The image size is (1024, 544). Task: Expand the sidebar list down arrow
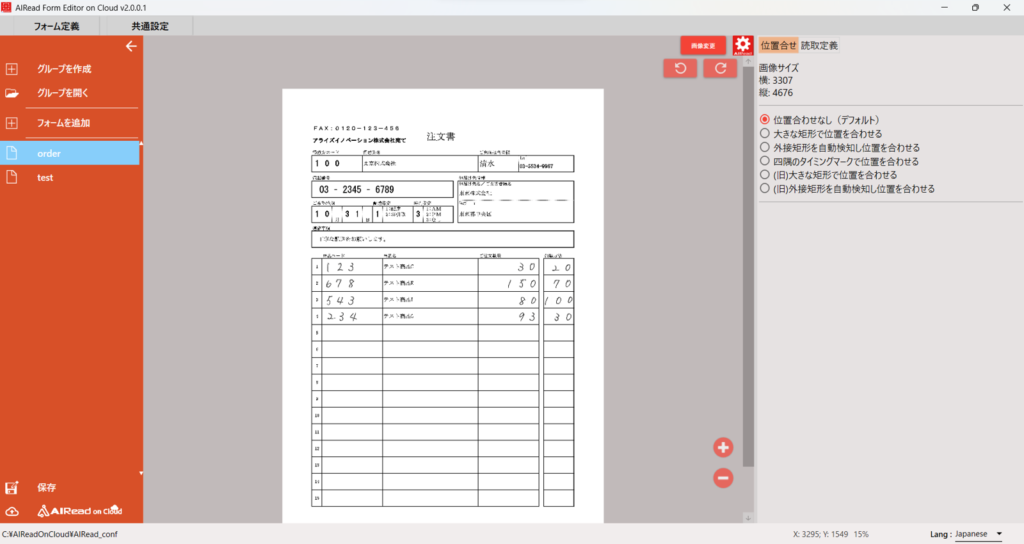click(x=141, y=473)
